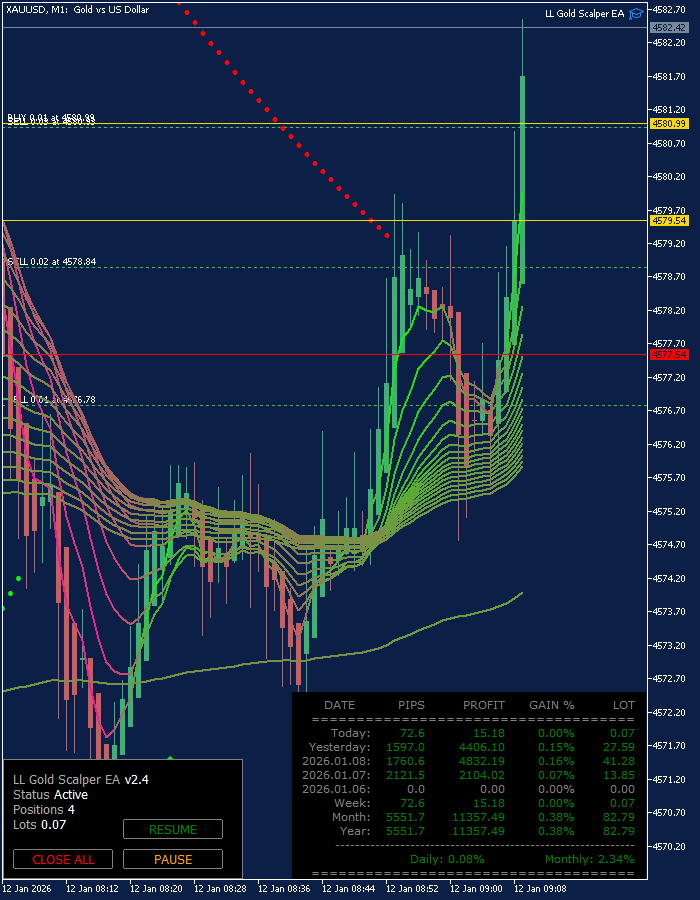Click the Monthly: 2.34% summary text
This screenshot has height=900, width=700.
(x=590, y=859)
